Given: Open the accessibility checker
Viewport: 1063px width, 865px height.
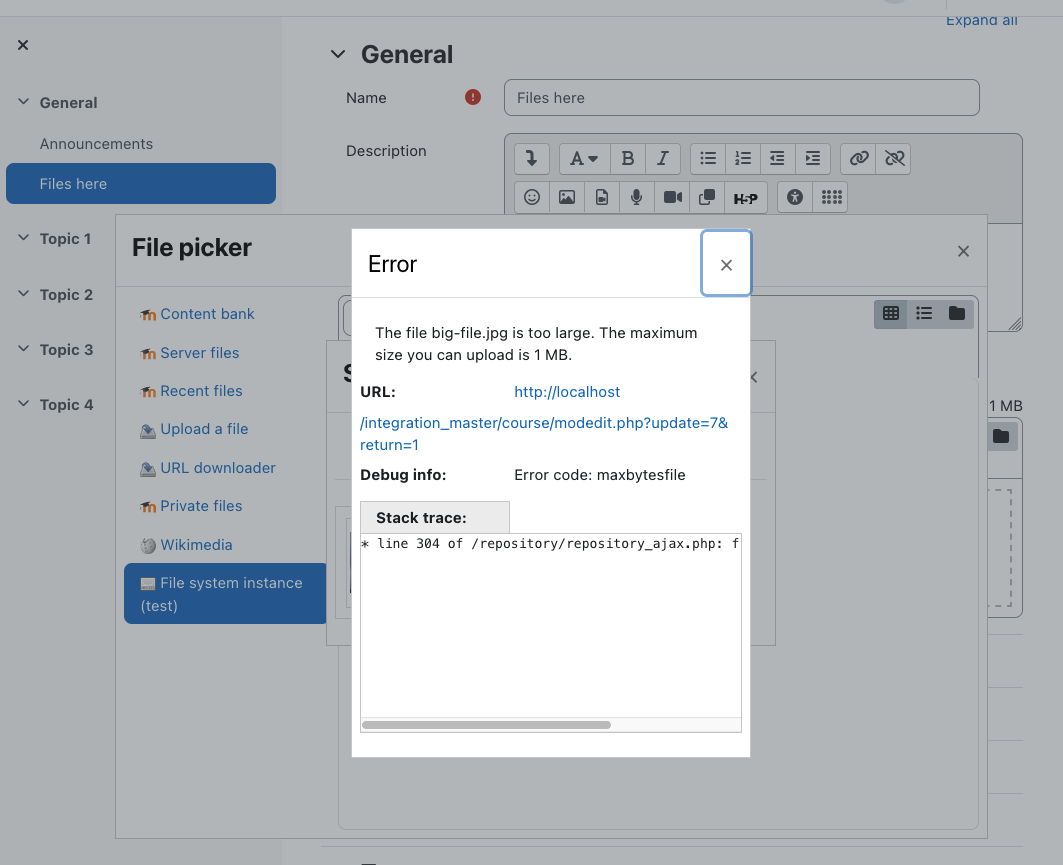Looking at the screenshot, I should tap(795, 197).
